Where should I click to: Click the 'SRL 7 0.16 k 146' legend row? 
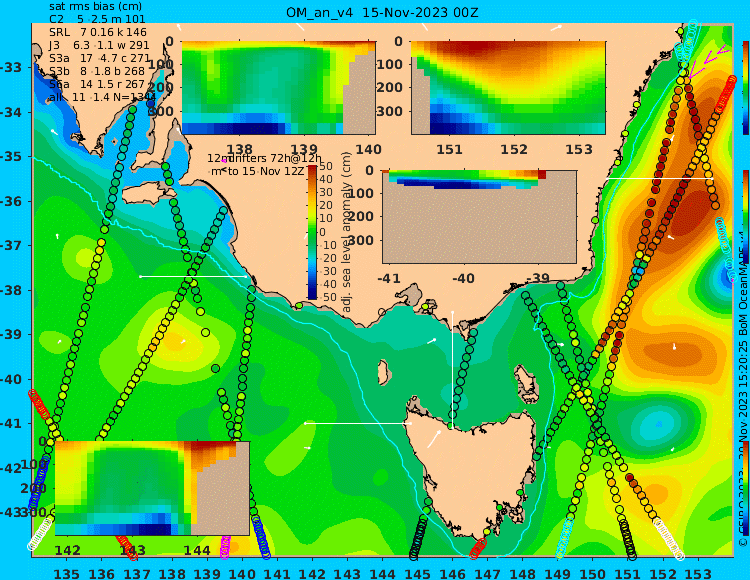(98, 33)
